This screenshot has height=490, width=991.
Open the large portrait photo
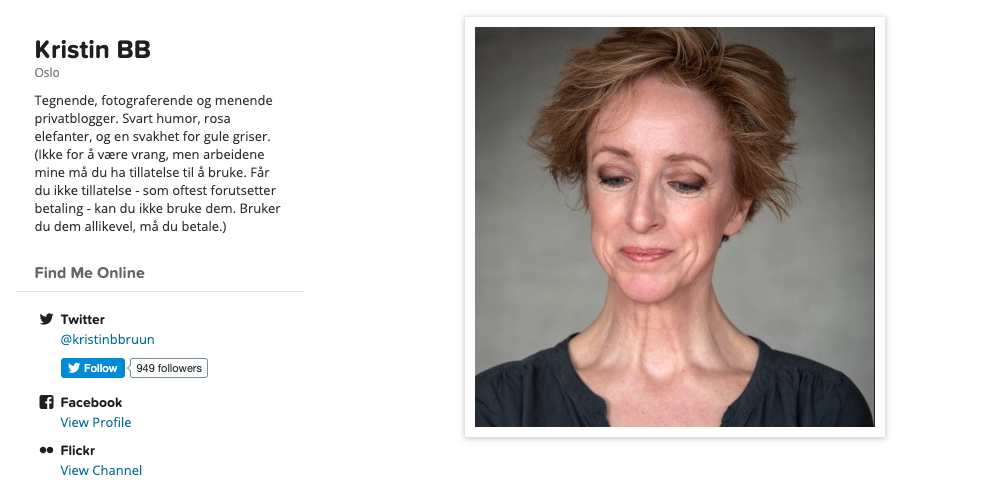point(674,227)
